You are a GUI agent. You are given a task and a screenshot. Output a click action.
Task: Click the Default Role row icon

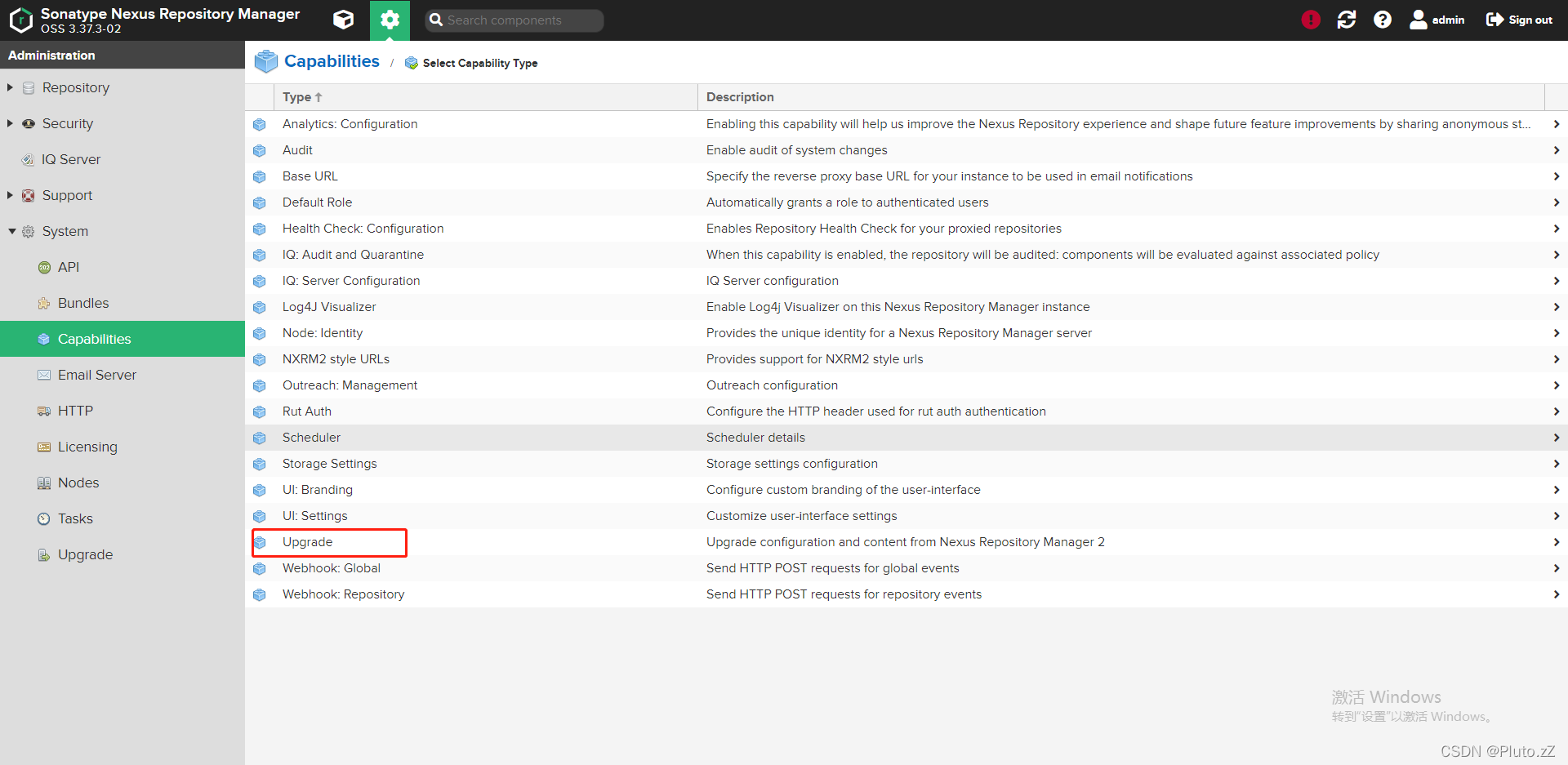tap(260, 202)
